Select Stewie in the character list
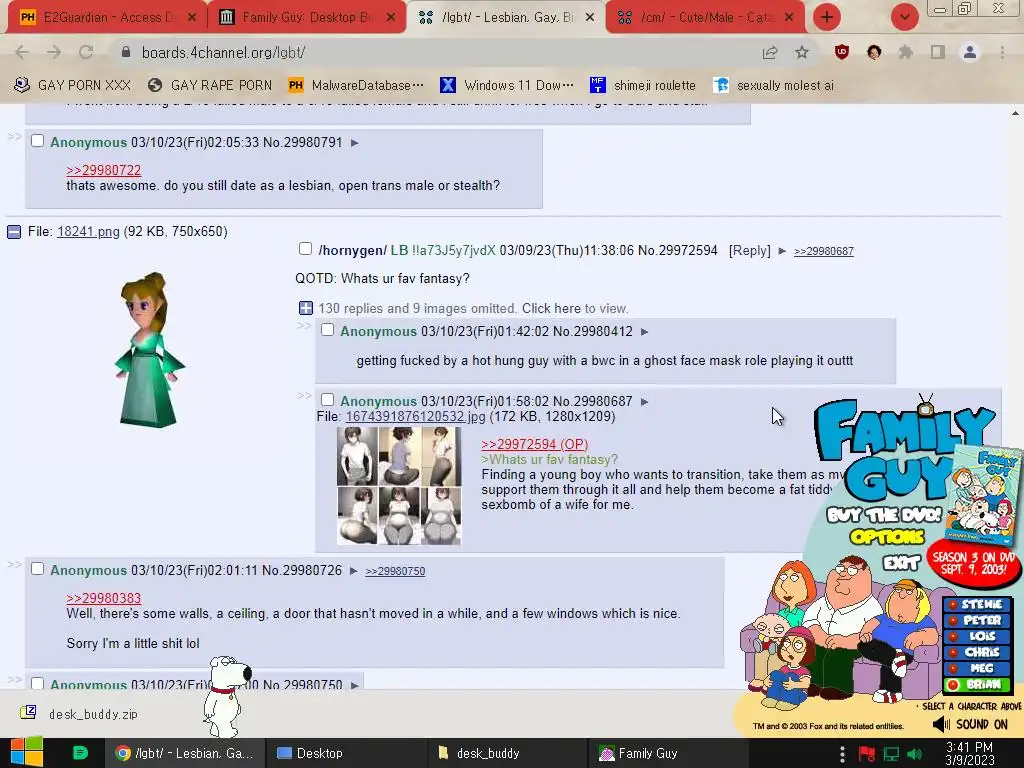1024x768 pixels. 976,605
